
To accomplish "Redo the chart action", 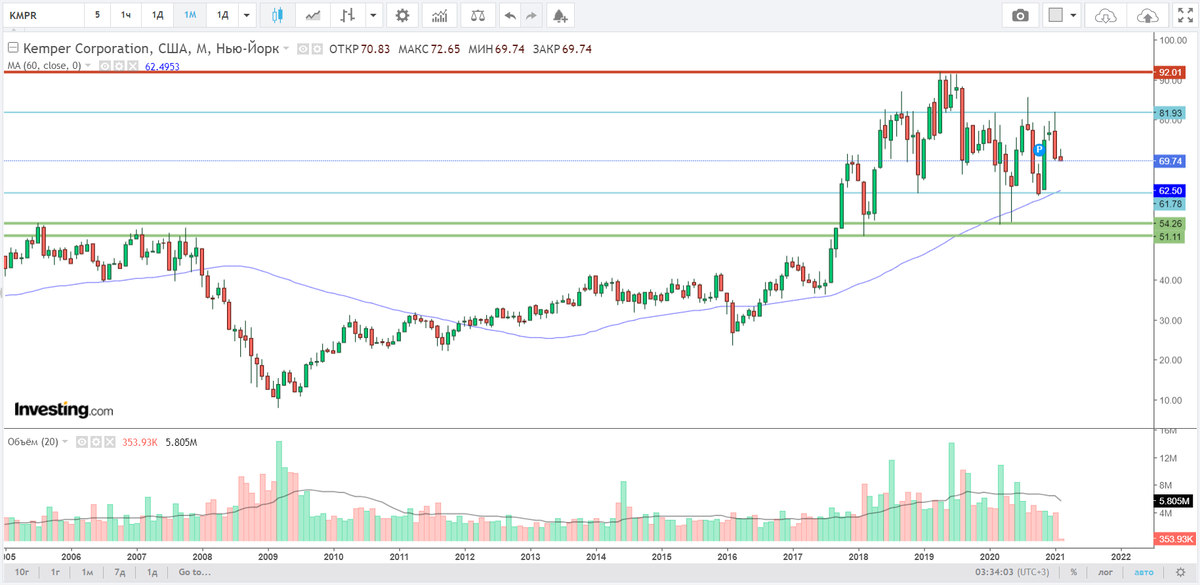I will tap(531, 15).
